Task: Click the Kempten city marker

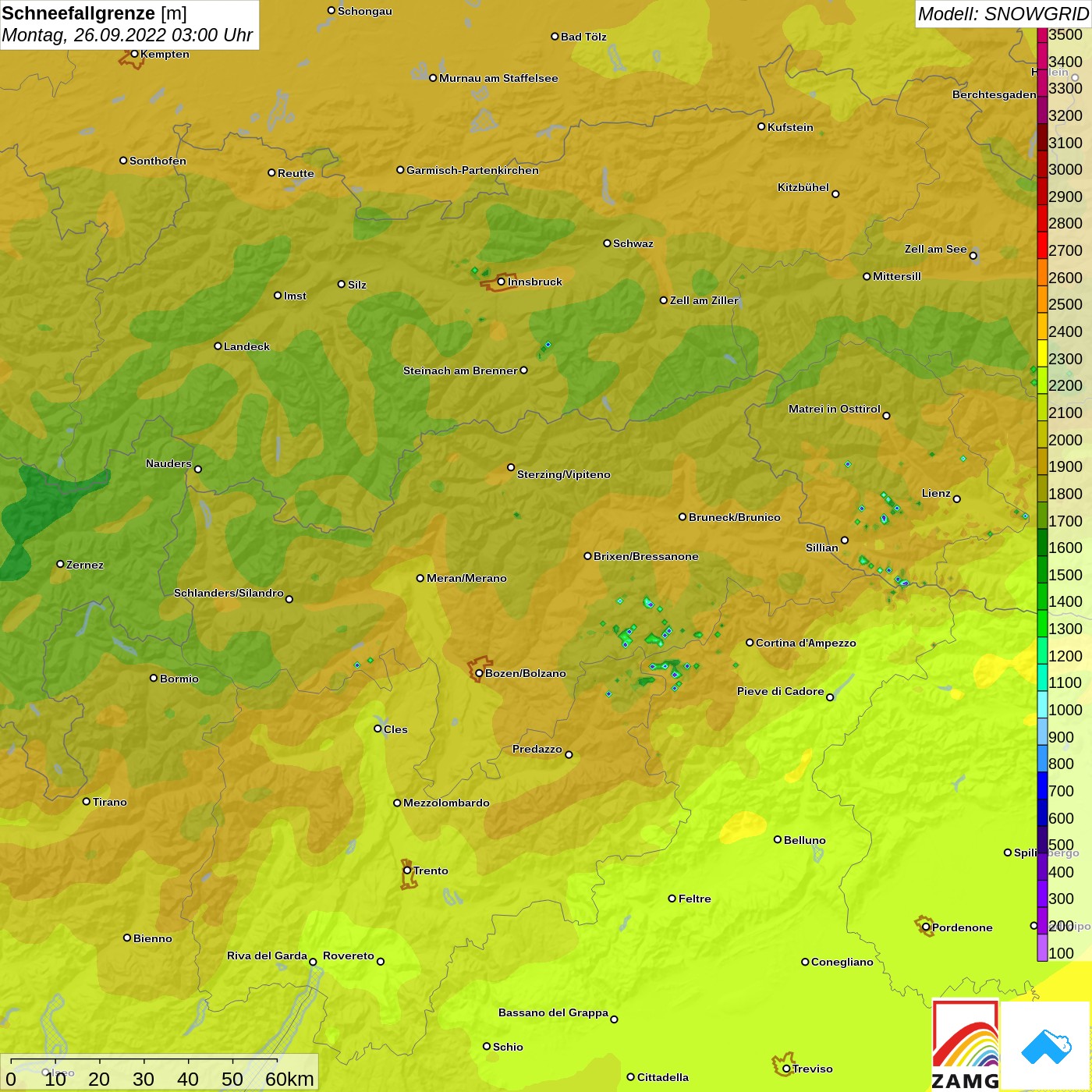Action: [x=134, y=54]
